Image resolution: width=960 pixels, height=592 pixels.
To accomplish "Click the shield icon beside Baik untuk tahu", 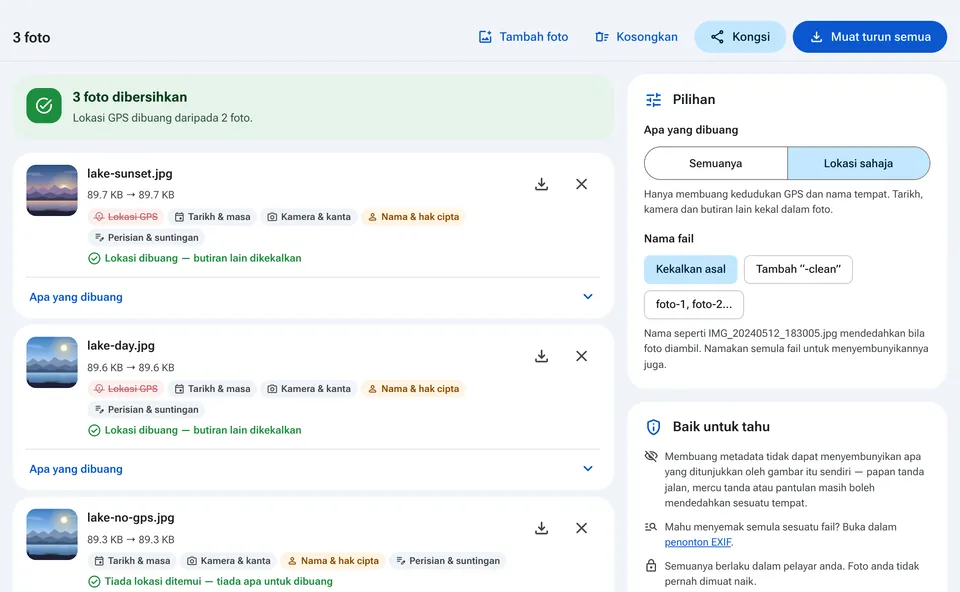I will 653,427.
